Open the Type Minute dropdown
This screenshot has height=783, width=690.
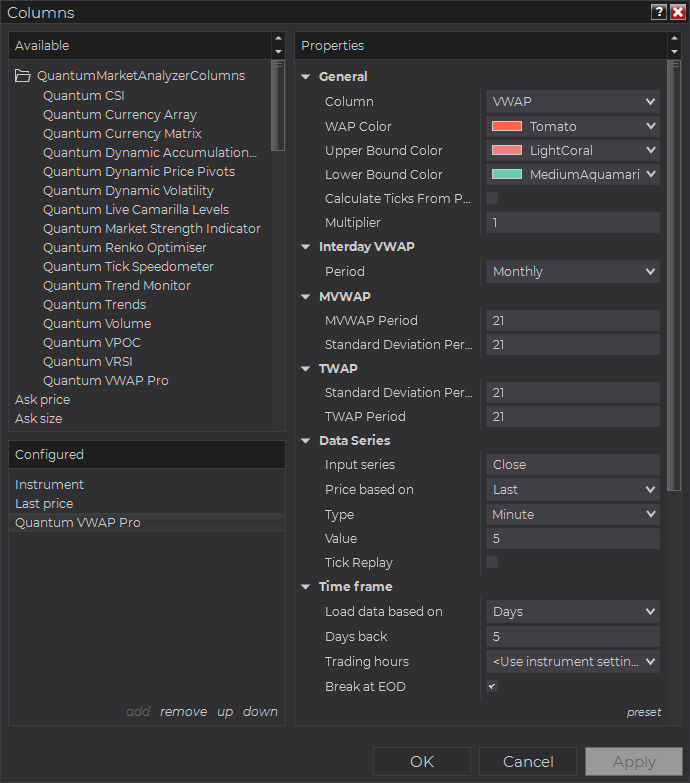tap(573, 514)
